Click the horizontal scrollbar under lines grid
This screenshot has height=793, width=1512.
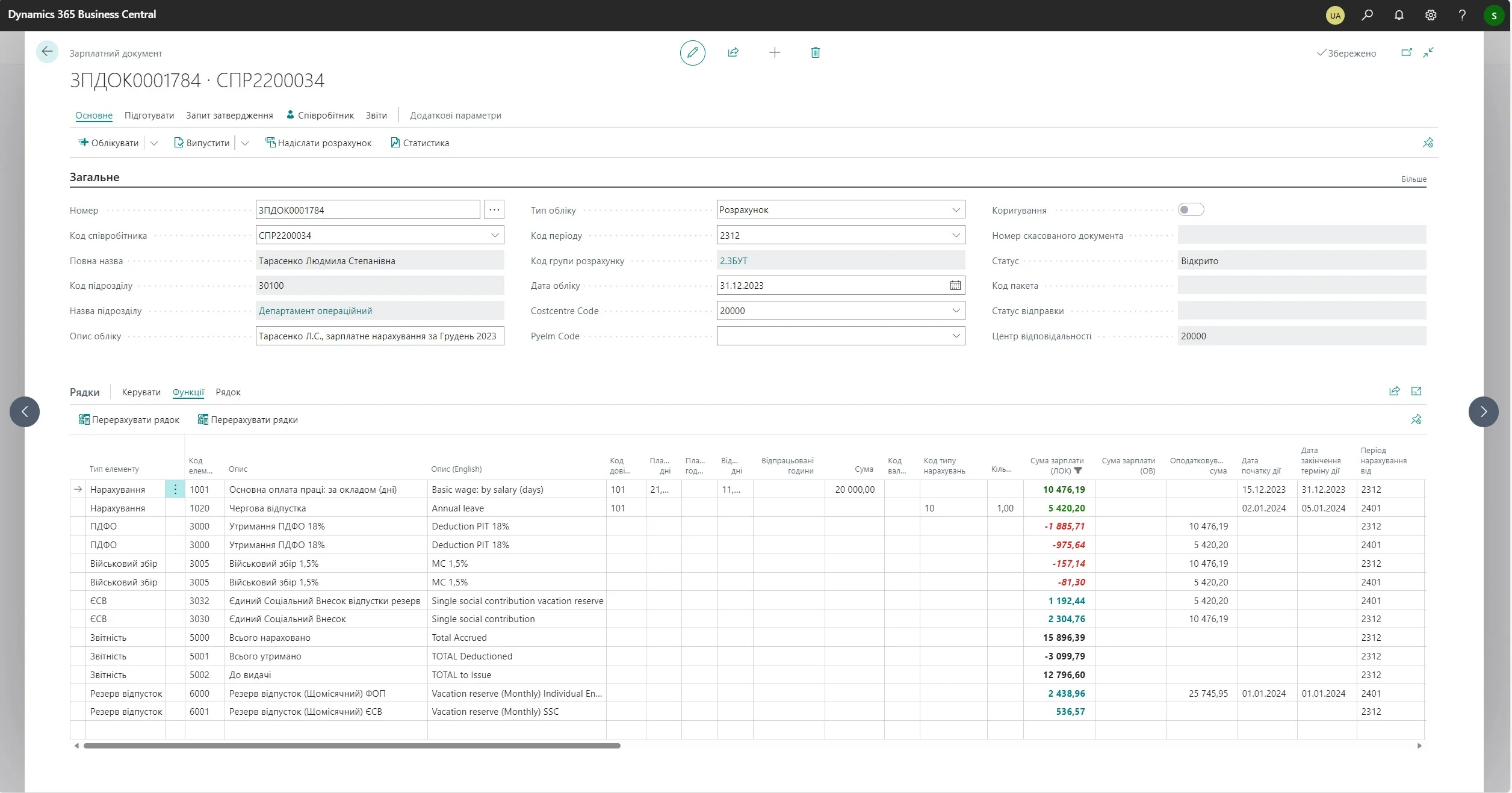tap(352, 746)
